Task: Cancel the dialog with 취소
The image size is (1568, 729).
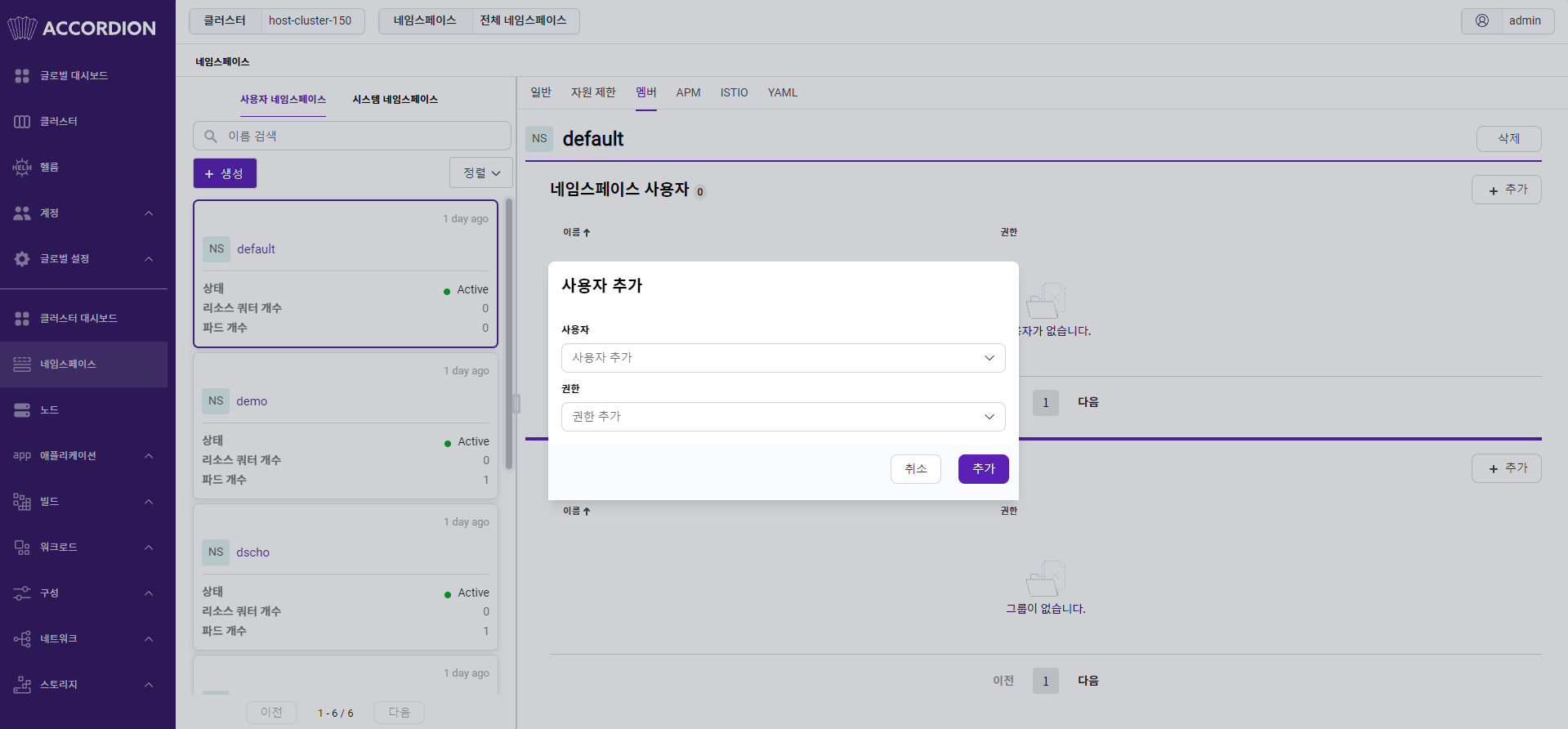Action: (915, 469)
